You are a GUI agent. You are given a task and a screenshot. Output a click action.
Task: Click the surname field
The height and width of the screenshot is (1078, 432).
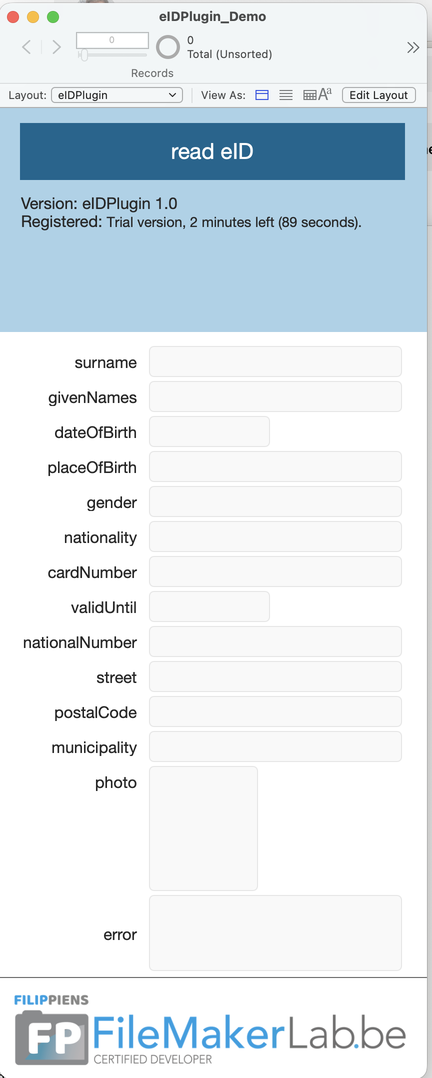pyautogui.click(x=275, y=362)
